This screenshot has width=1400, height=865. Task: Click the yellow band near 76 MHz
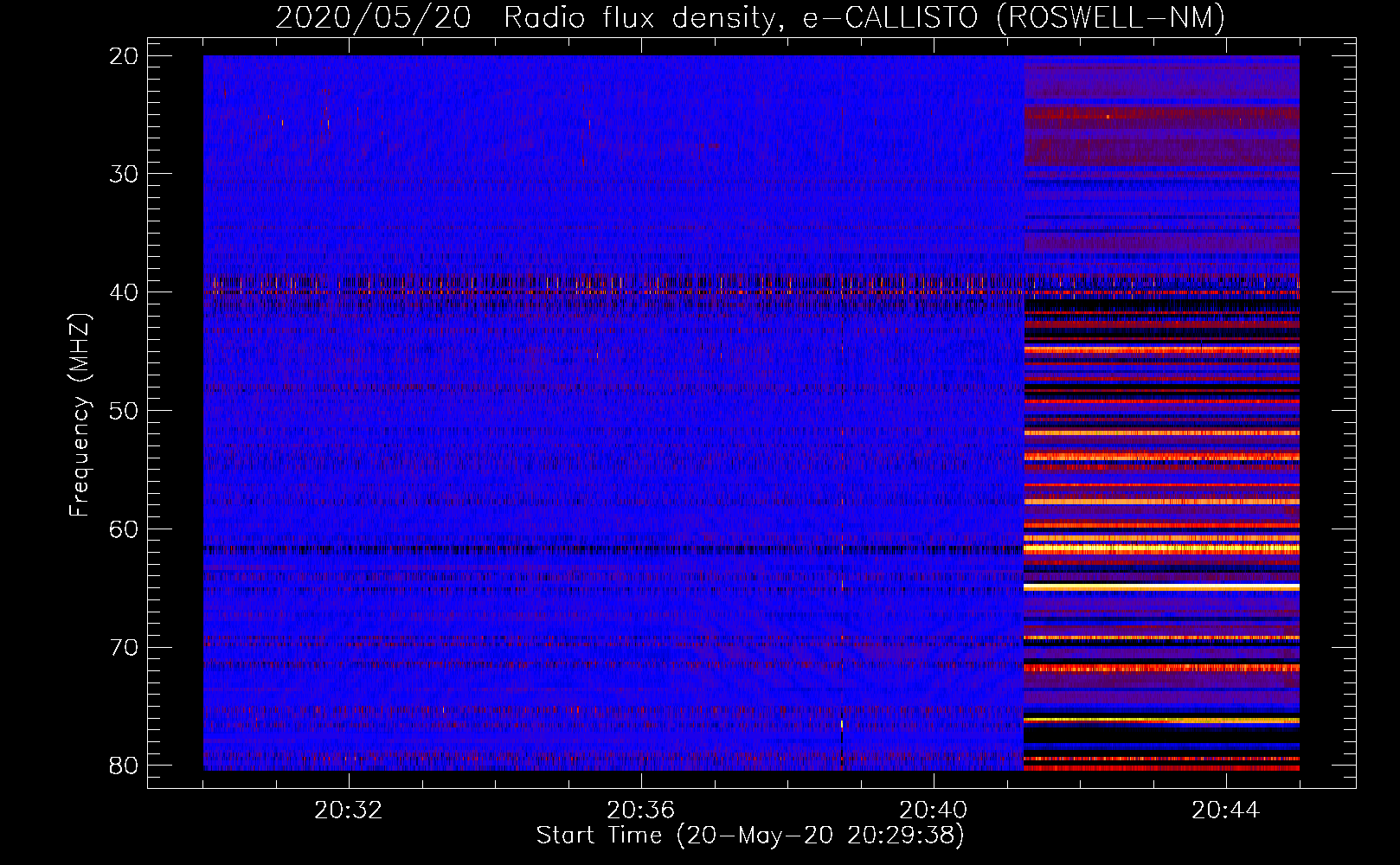[1161, 720]
